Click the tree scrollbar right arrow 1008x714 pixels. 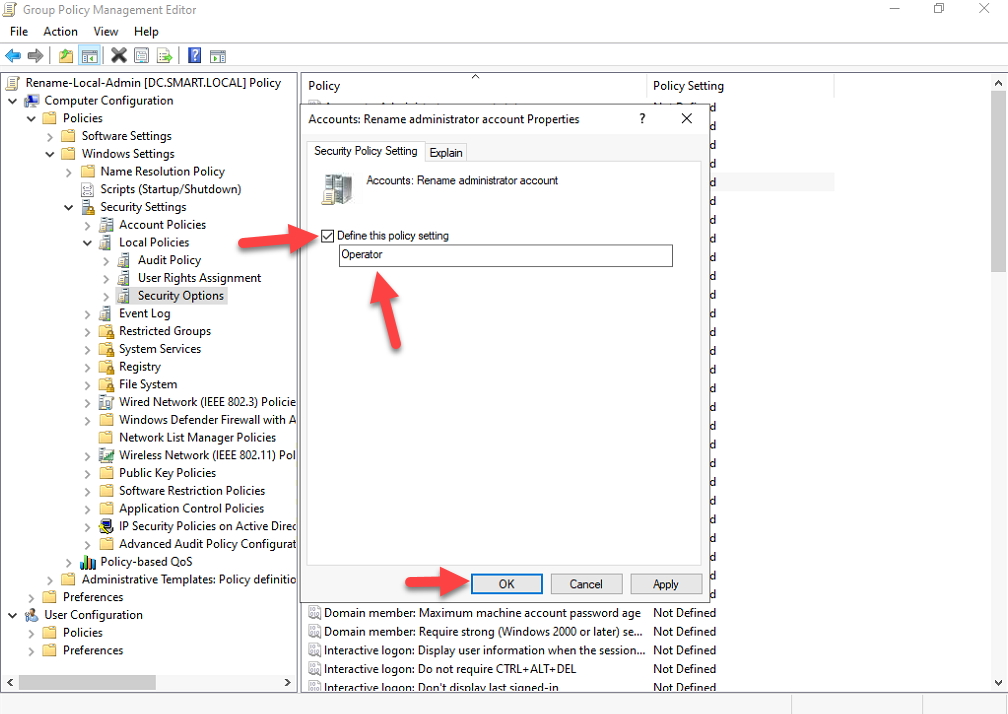point(287,682)
